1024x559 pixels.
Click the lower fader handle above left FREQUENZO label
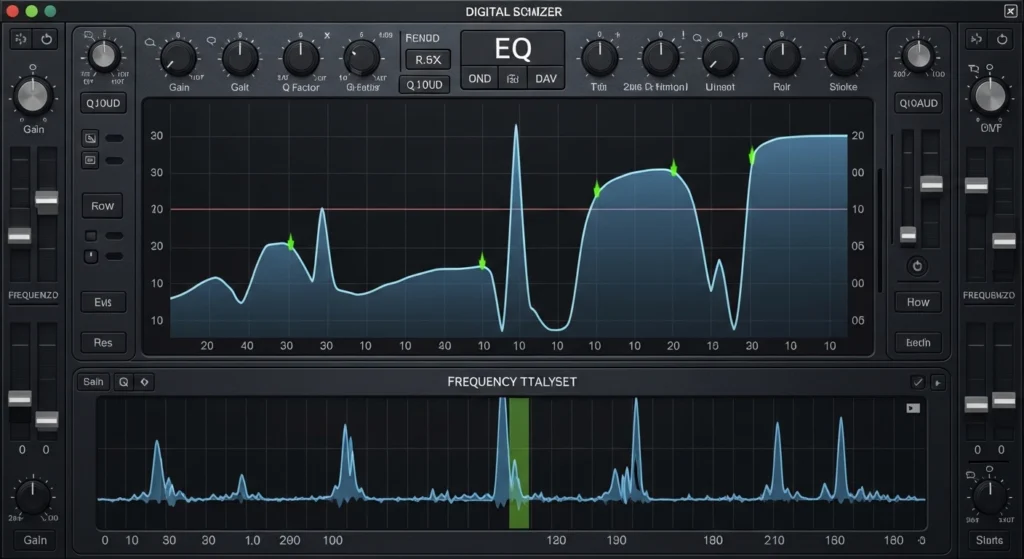click(x=20, y=236)
